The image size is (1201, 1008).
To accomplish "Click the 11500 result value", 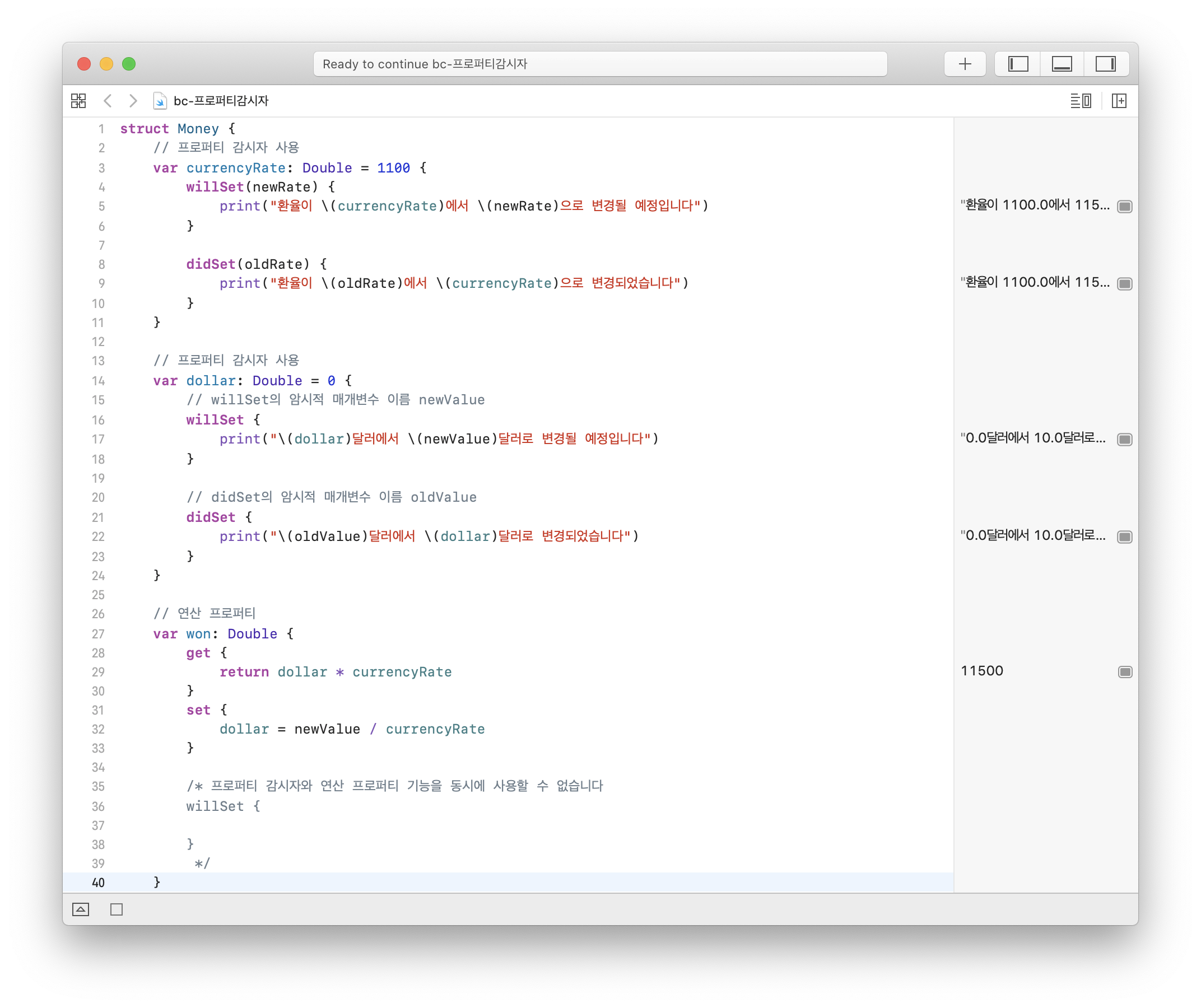I will 981,671.
